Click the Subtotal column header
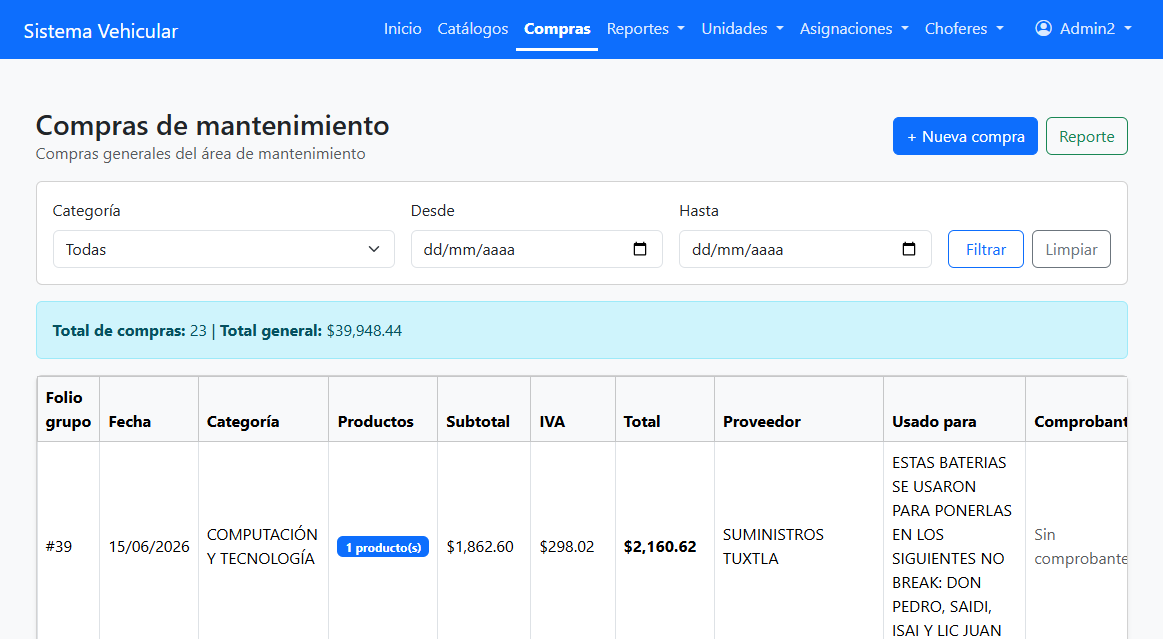 coord(484,409)
